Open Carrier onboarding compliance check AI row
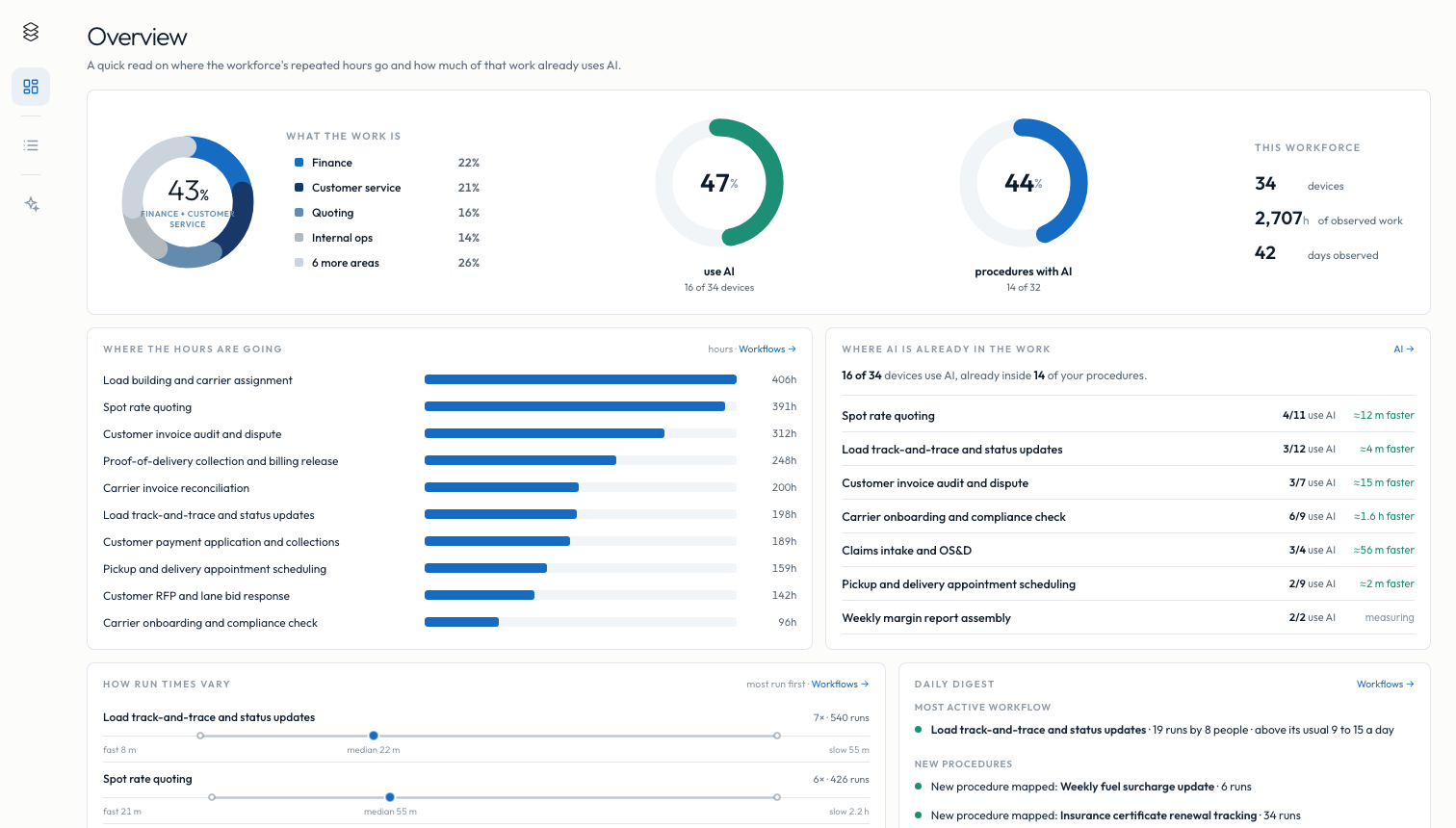 (1128, 517)
